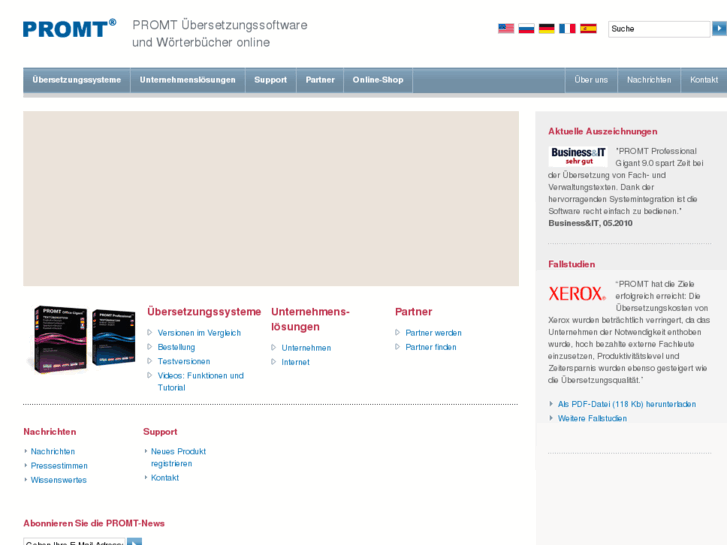The image size is (727, 545).
Task: Click the Fallstudien heading
Action: click(571, 264)
